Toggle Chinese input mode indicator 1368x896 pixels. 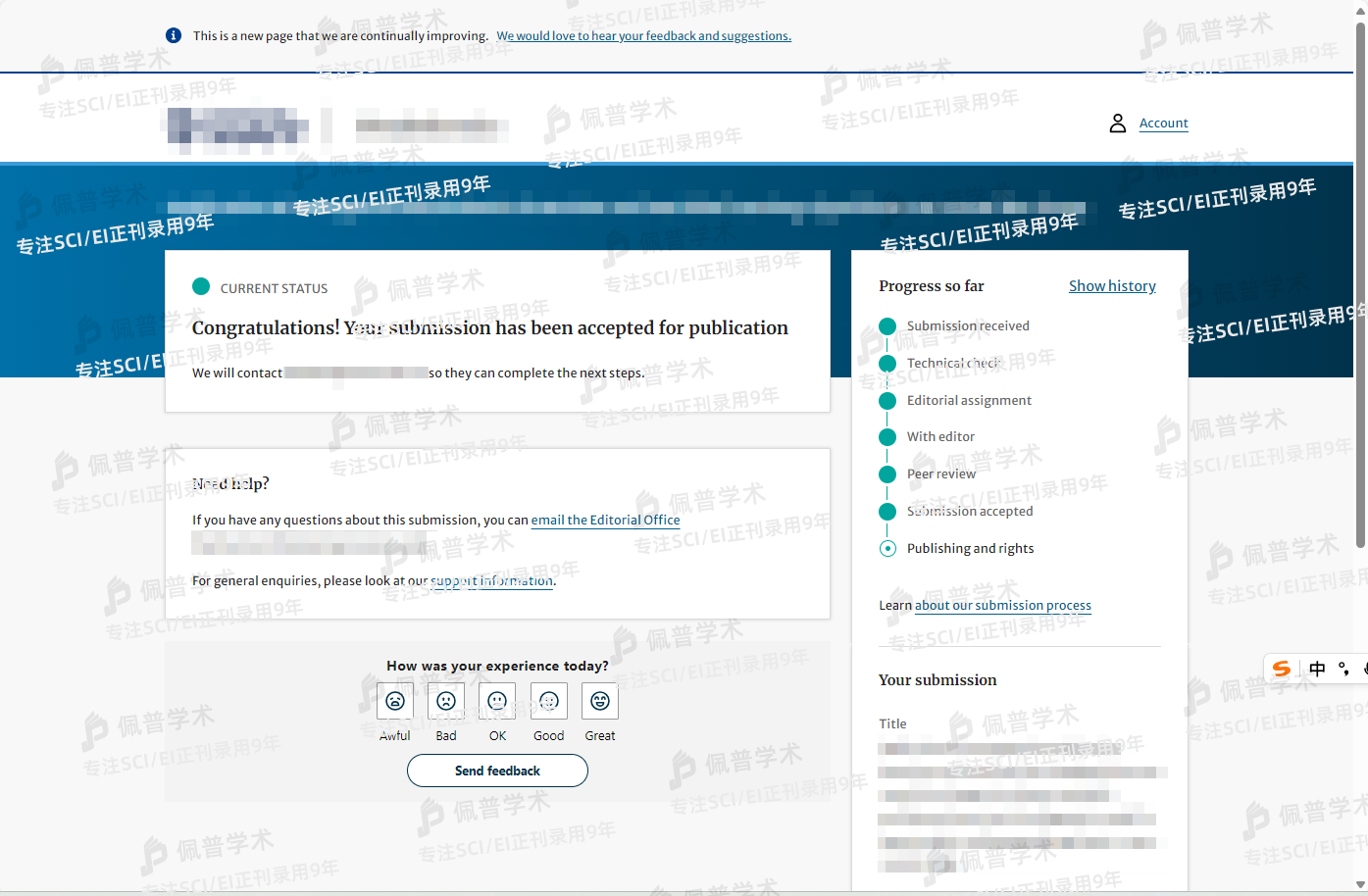[1317, 669]
